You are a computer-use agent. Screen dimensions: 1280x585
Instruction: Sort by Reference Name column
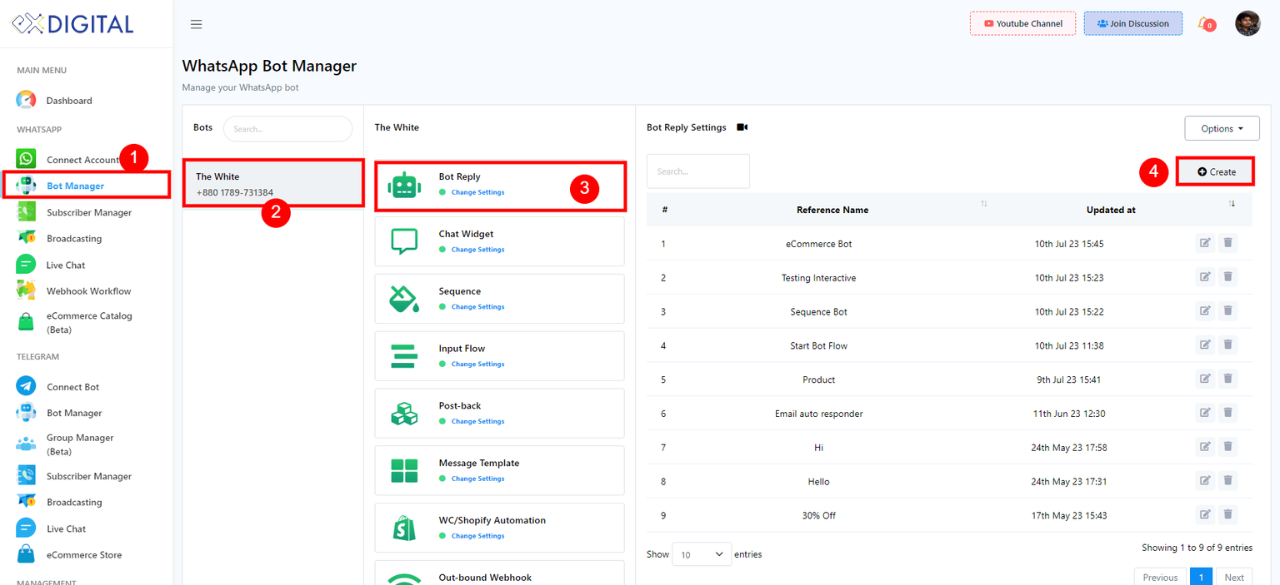832,210
